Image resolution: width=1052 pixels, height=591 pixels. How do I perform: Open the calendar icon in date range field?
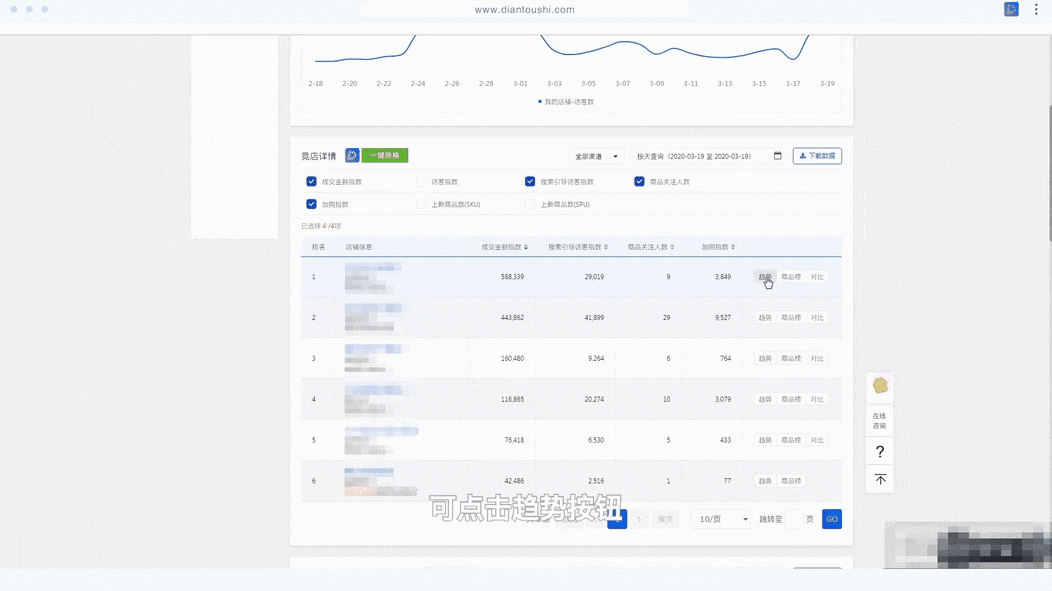pyautogui.click(x=777, y=156)
